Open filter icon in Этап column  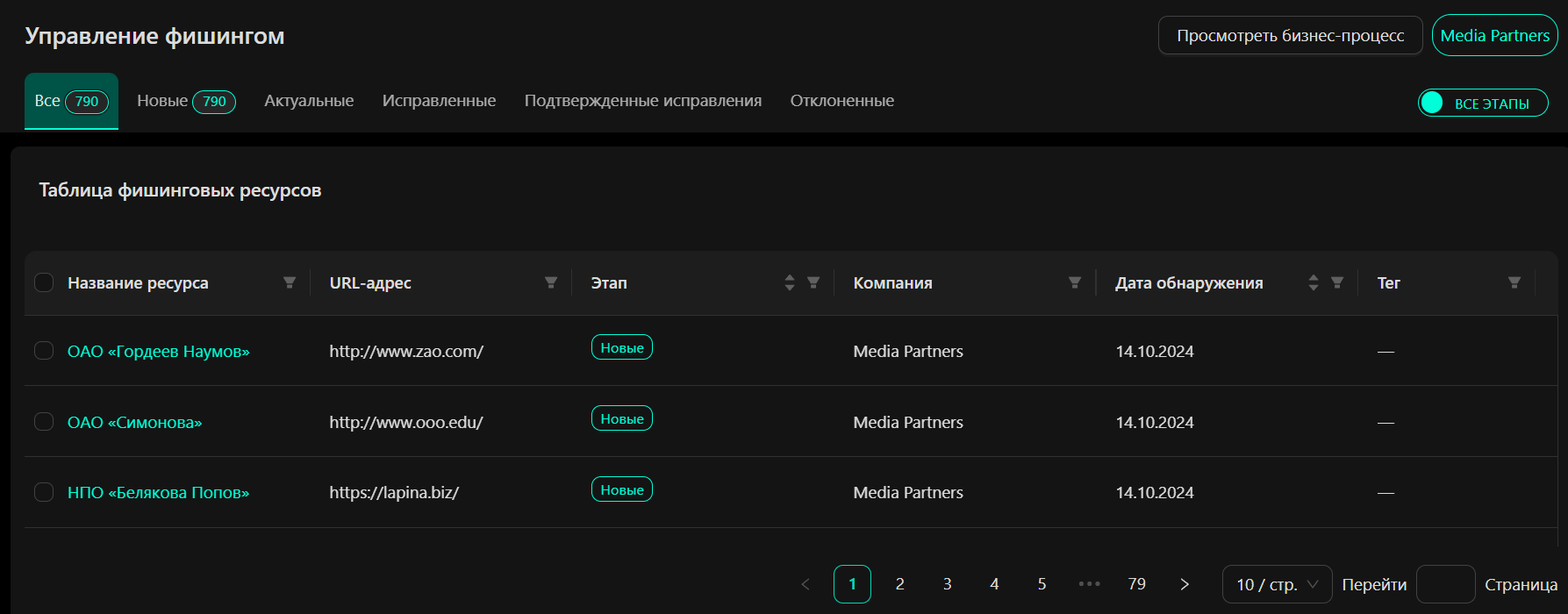[x=813, y=282]
